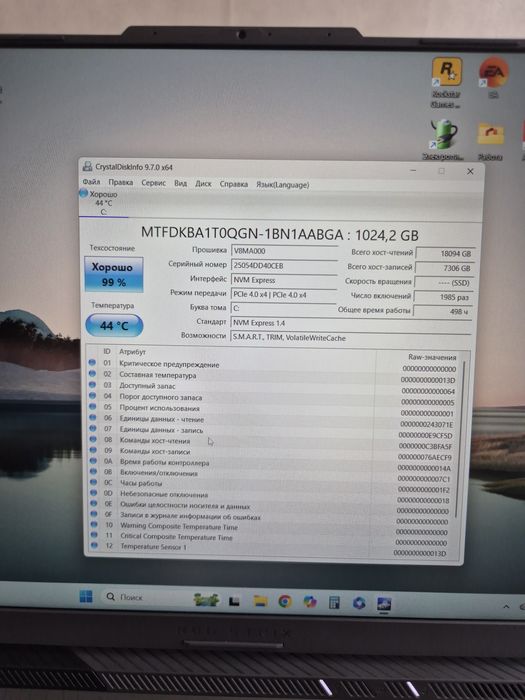This screenshot has height=700, width=525.
Task: Select the CrystalDiskInfo taskbar icon
Action: coord(384,604)
